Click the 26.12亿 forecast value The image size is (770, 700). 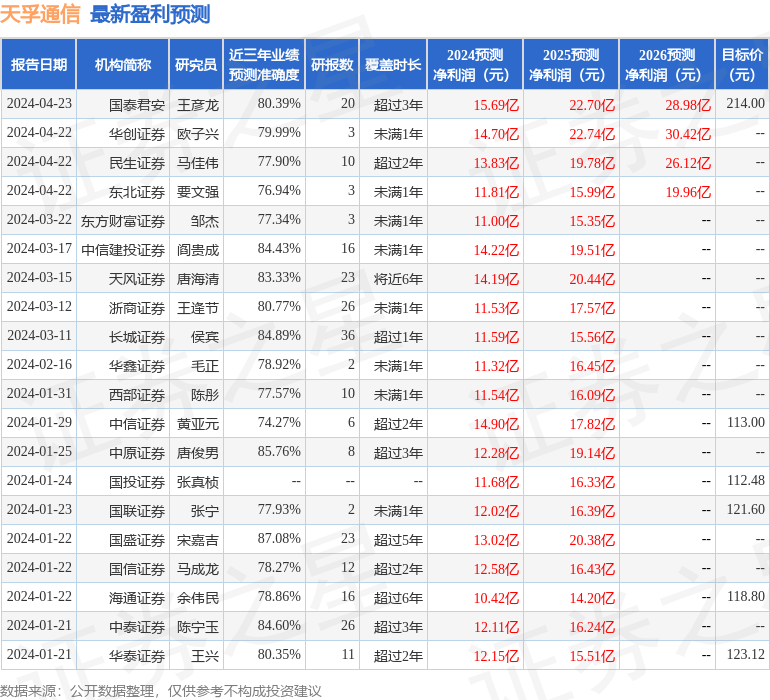(688, 163)
